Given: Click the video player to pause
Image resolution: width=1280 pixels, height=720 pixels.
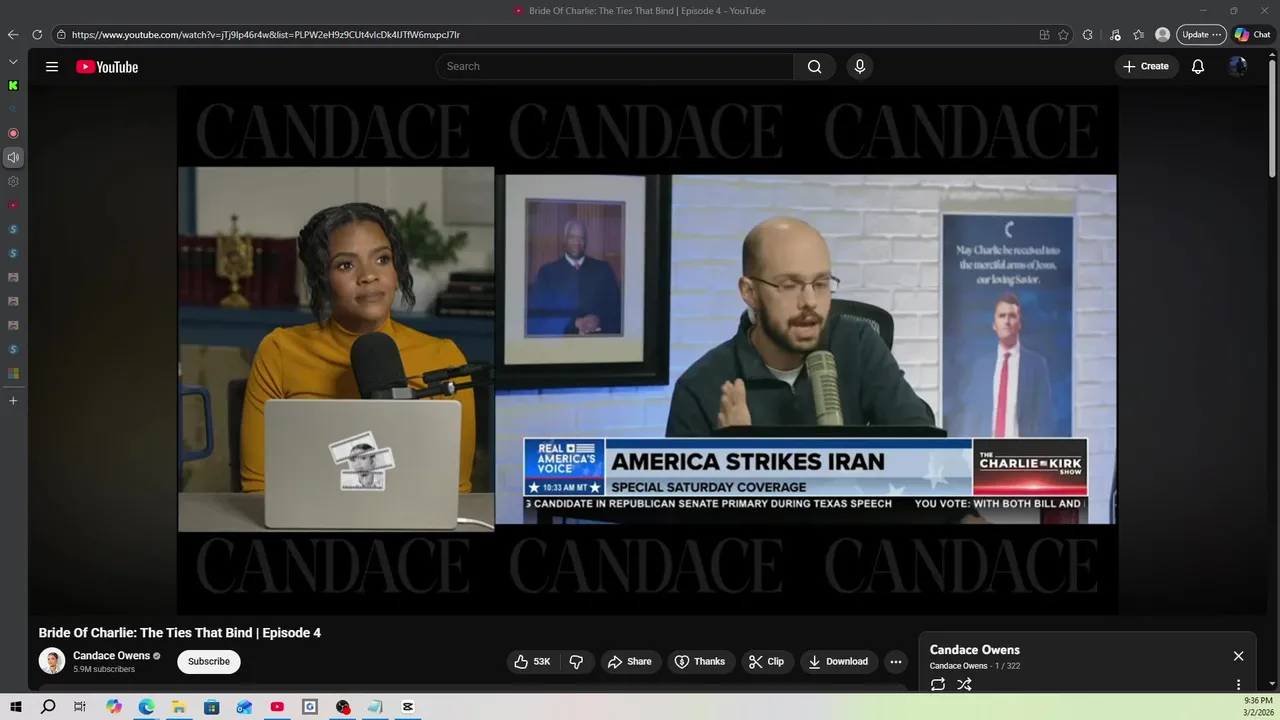Looking at the screenshot, I should [647, 350].
